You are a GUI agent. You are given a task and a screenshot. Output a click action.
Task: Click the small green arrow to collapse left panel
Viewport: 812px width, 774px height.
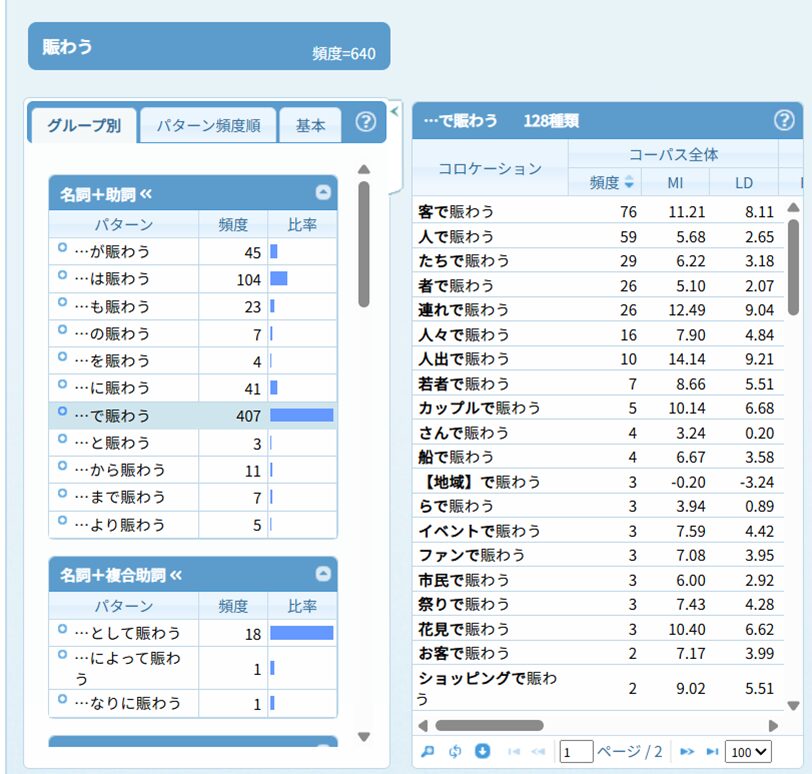pos(394,110)
